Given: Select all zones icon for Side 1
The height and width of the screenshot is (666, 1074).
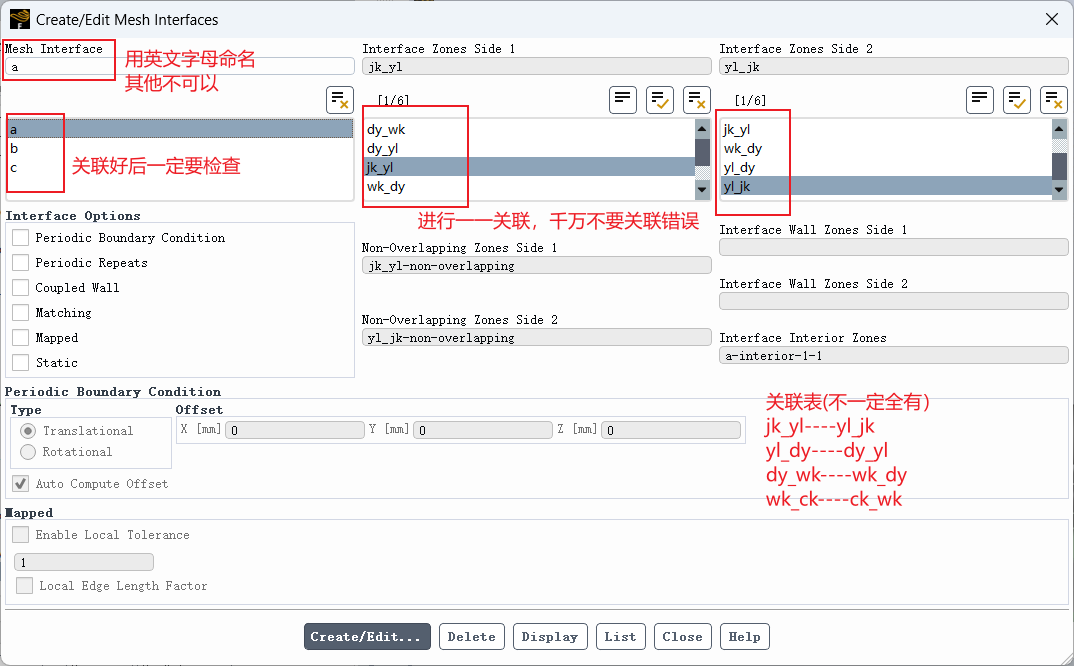Looking at the screenshot, I should [x=660, y=100].
